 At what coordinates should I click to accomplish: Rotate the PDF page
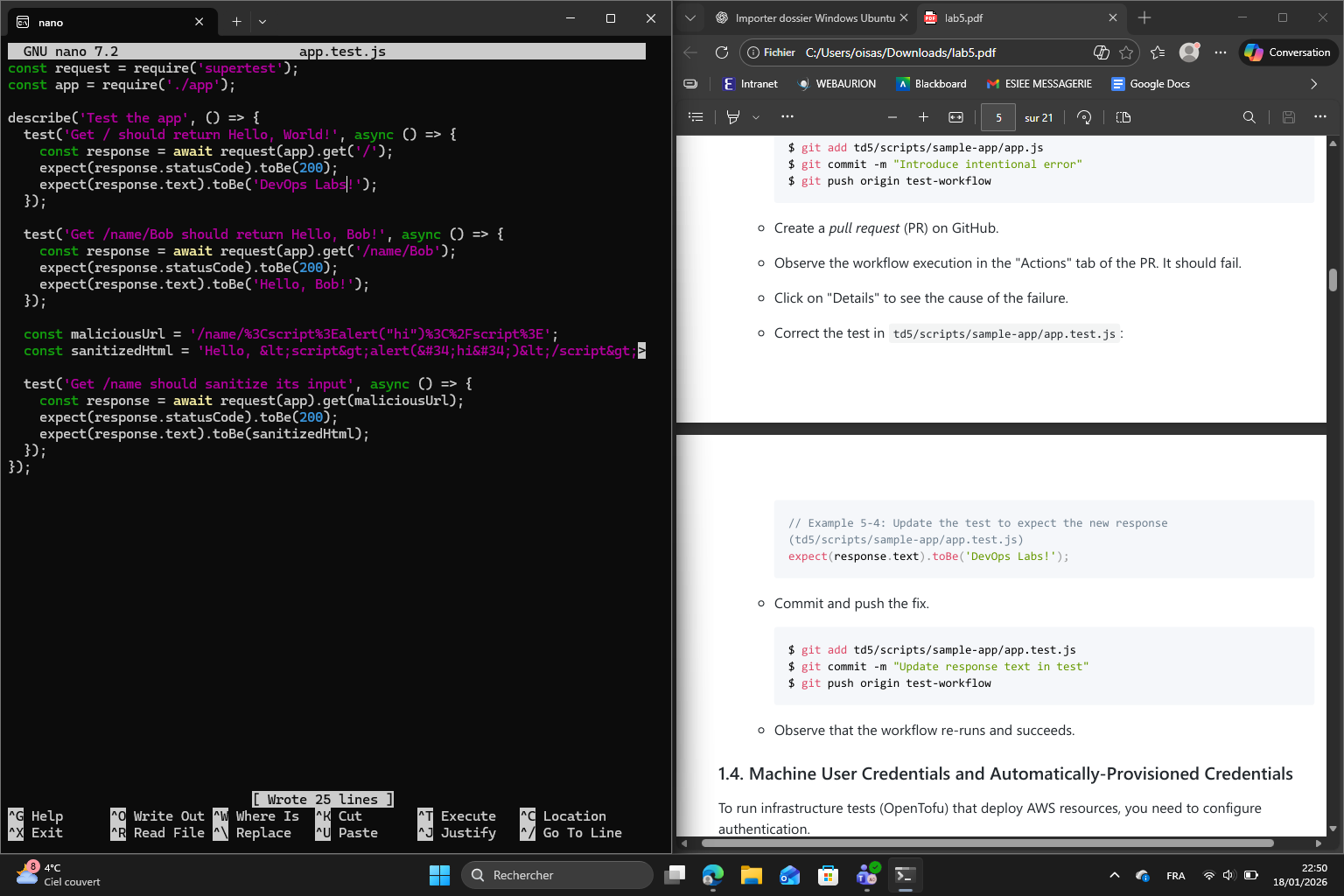coord(1085,116)
